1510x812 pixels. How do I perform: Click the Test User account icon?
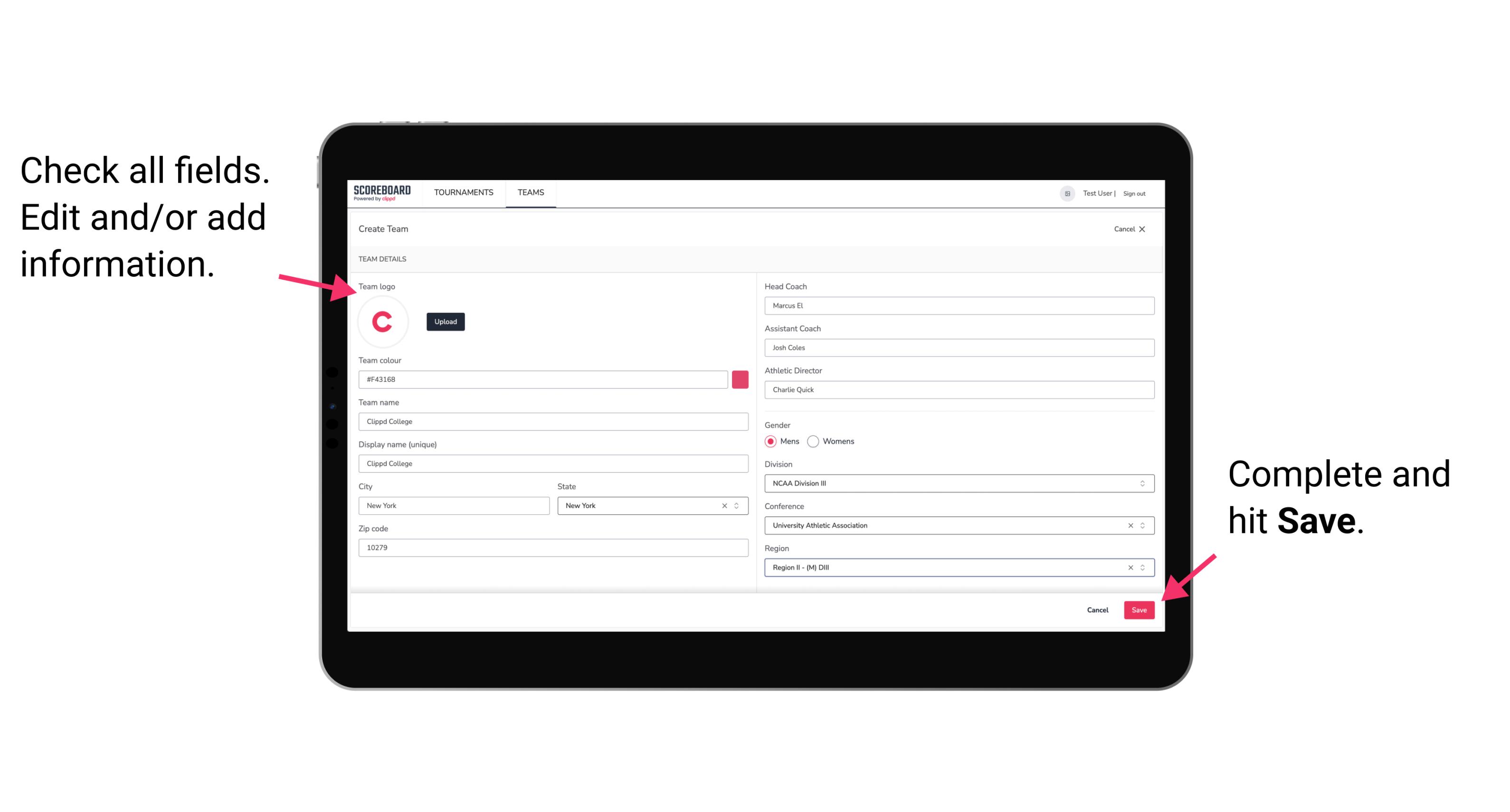point(1065,193)
